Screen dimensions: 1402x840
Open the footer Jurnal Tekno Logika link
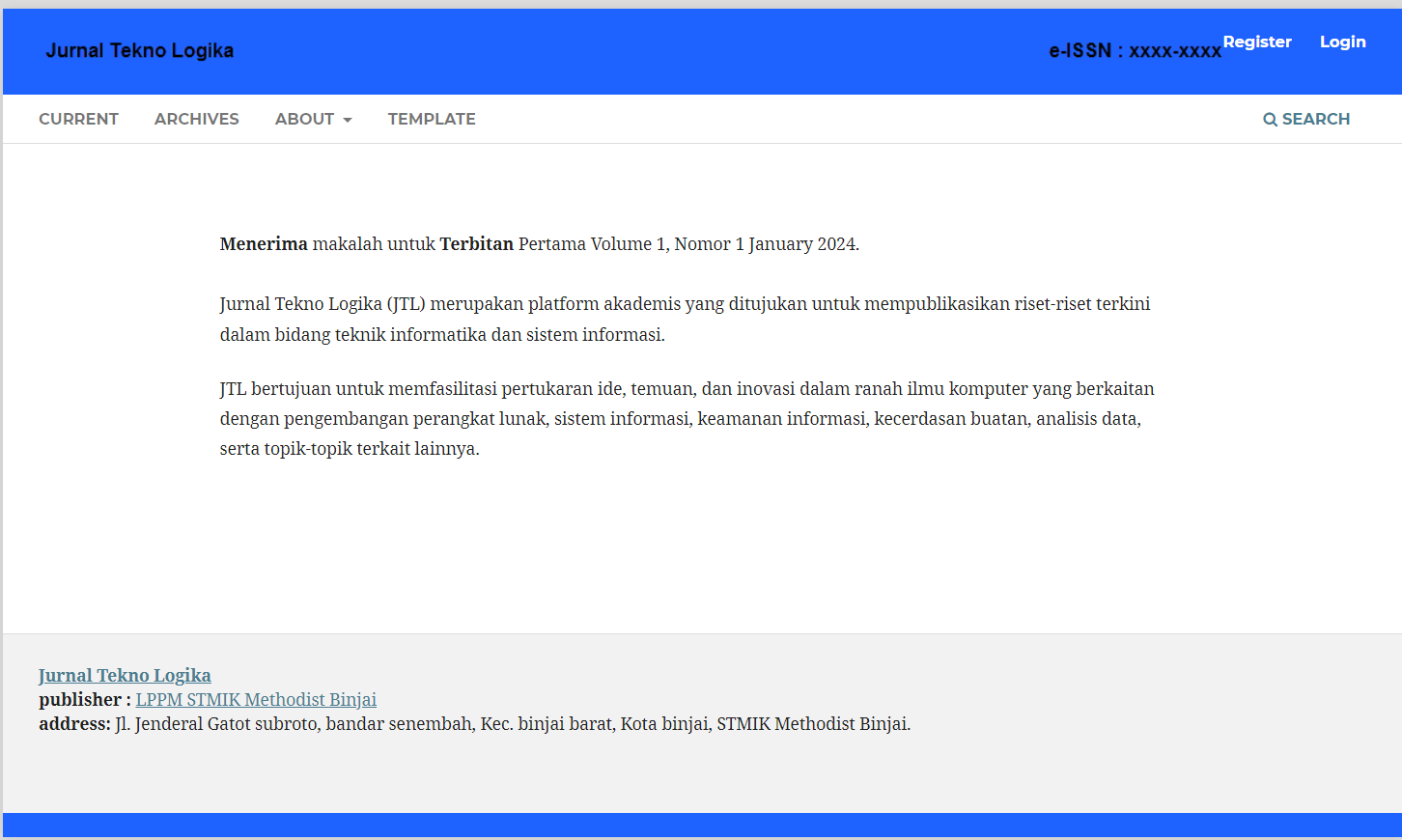(125, 675)
